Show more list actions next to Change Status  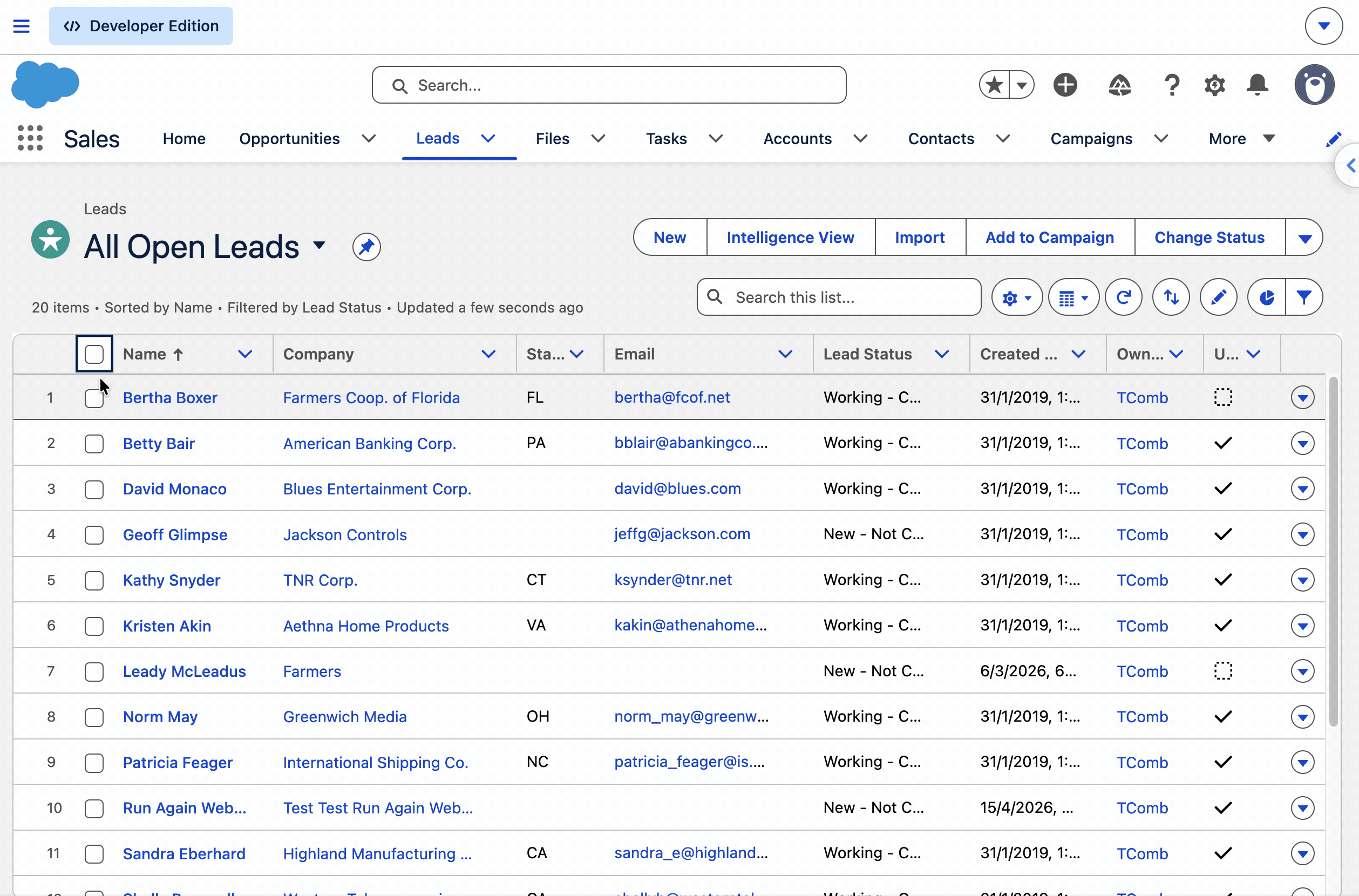1304,237
